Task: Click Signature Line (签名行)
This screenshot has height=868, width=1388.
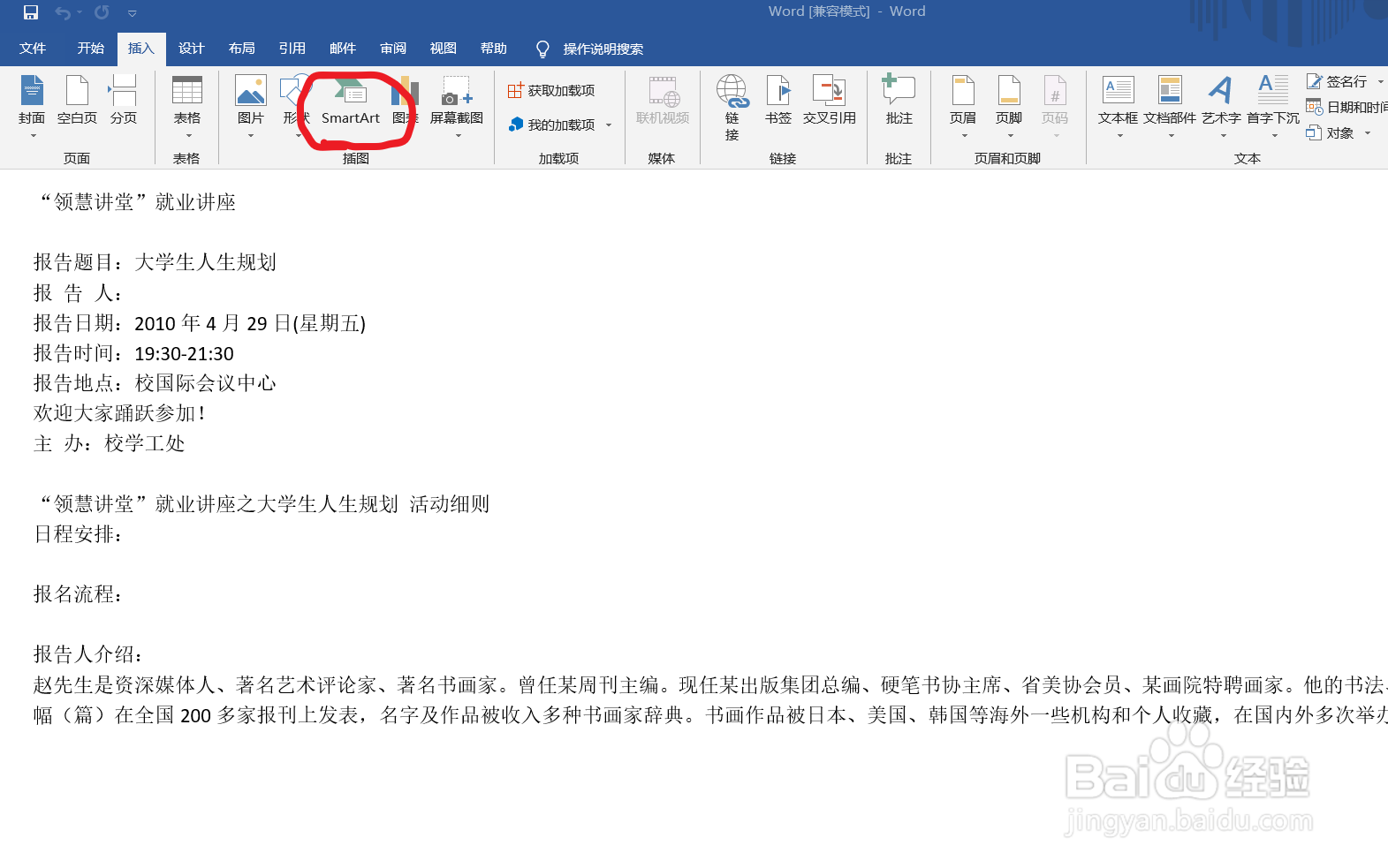Action: 1337,81
